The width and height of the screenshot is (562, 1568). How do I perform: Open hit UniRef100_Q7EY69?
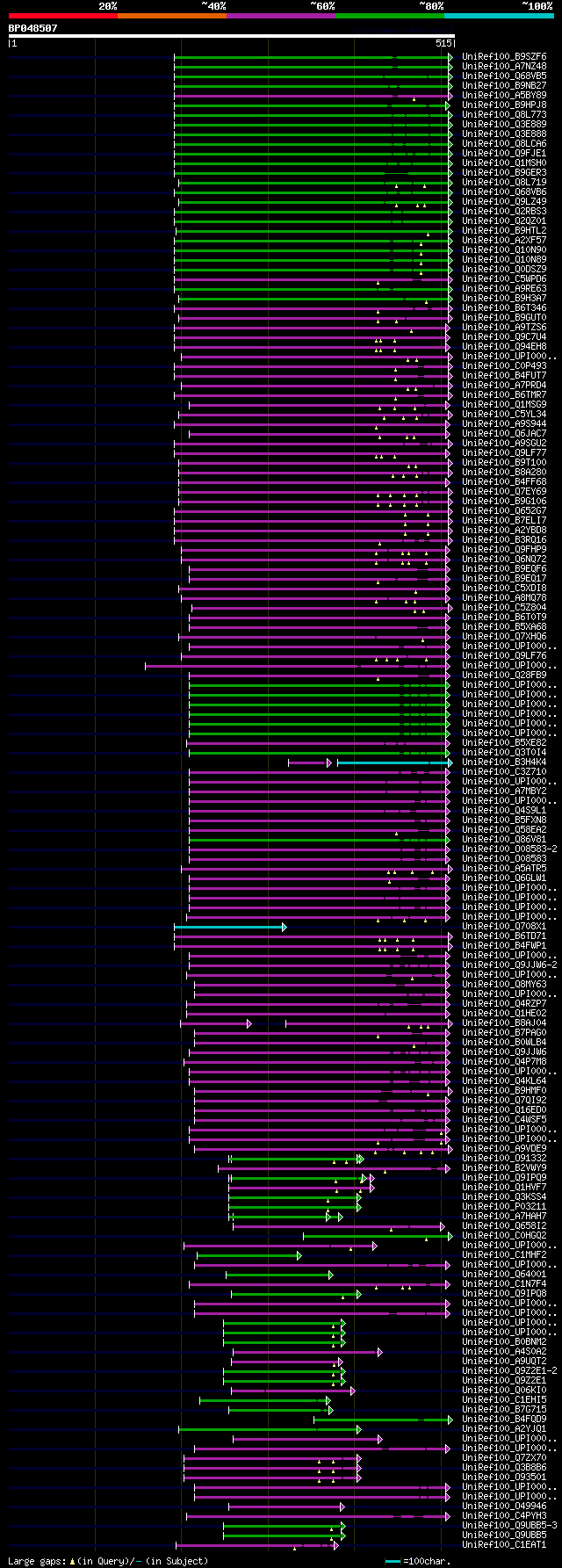(504, 492)
